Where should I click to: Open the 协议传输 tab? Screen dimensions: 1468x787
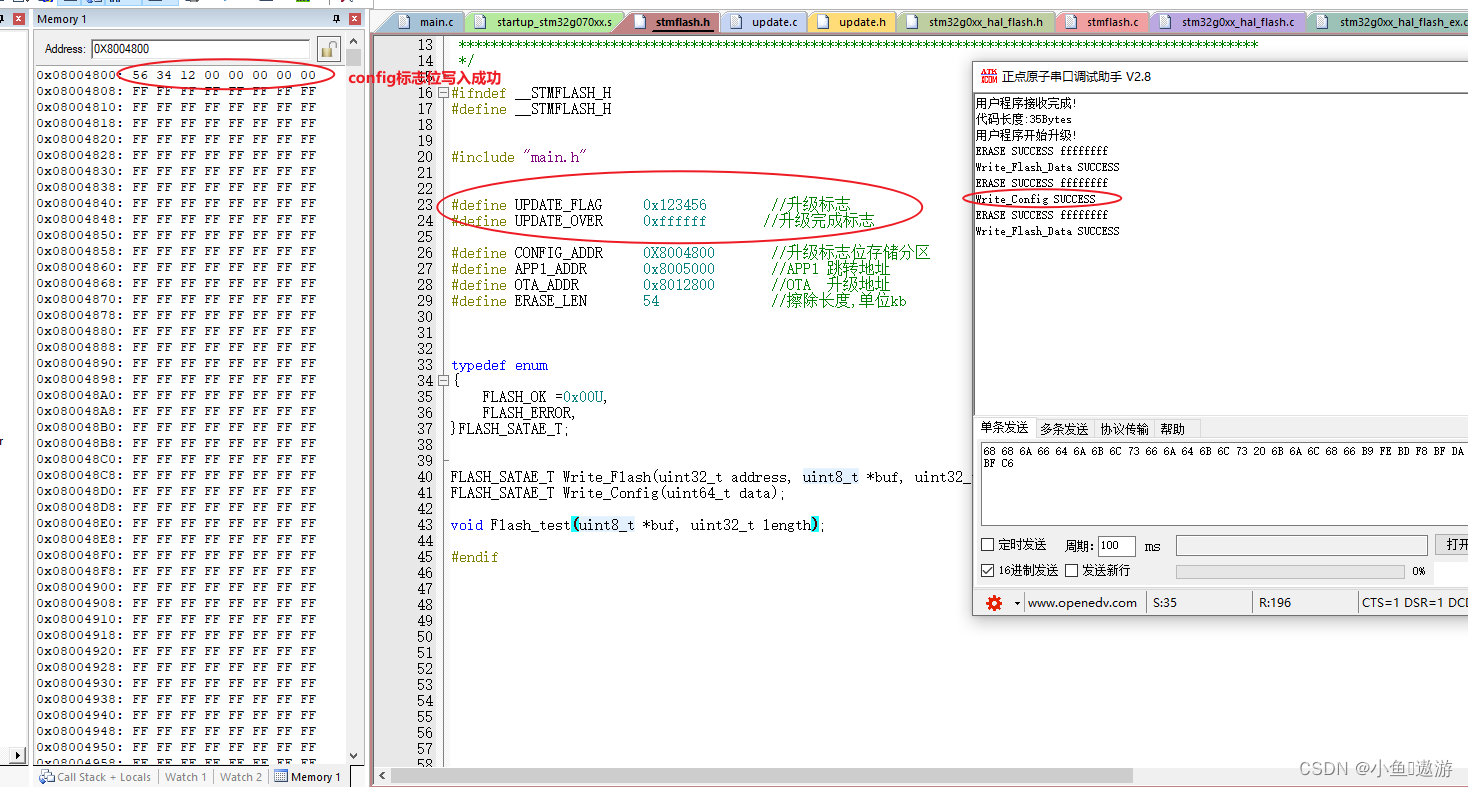1124,429
